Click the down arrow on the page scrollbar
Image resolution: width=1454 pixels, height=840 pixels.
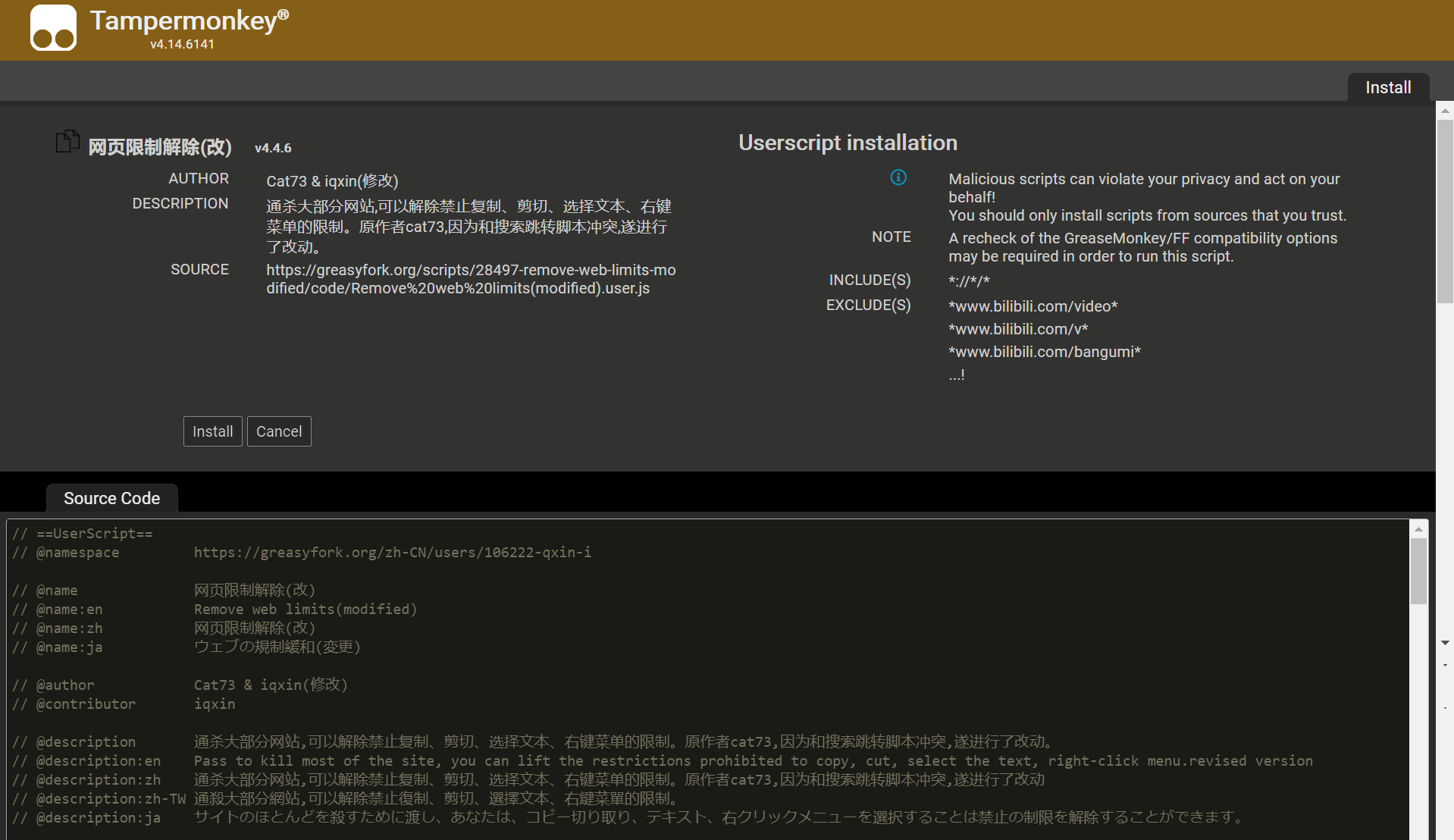pos(1445,642)
